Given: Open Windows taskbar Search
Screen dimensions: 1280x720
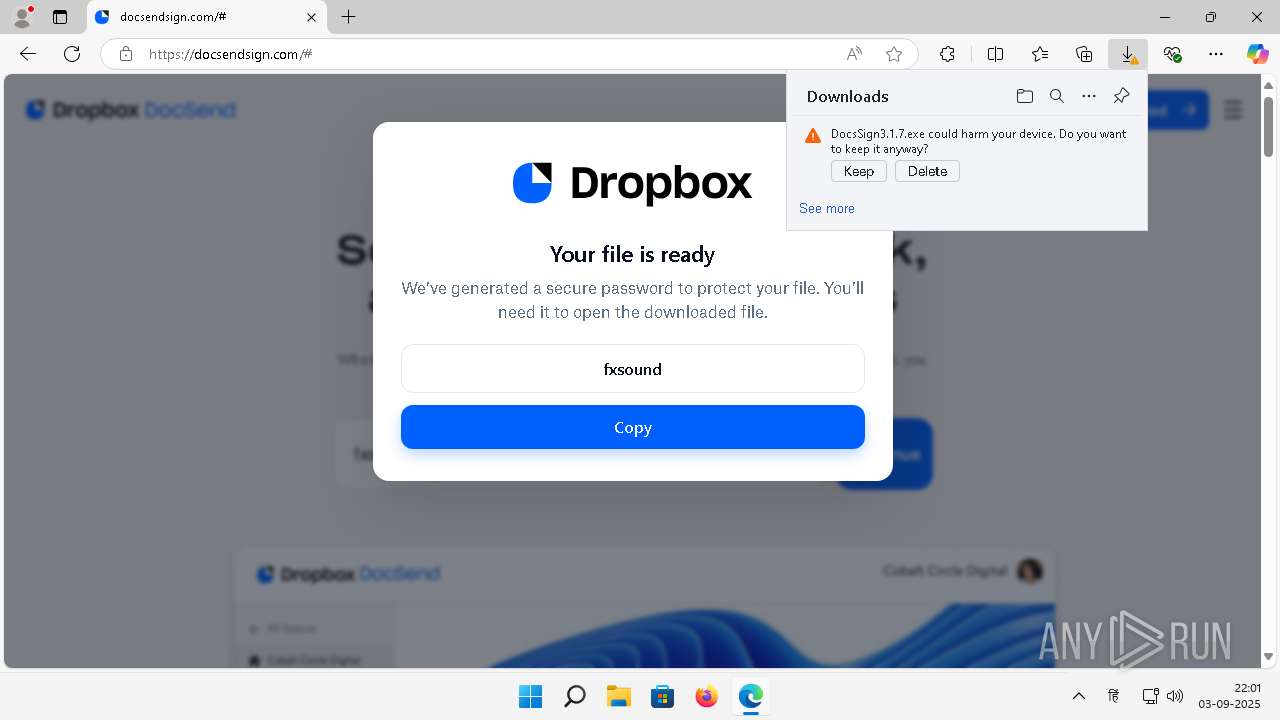Looking at the screenshot, I should [575, 696].
